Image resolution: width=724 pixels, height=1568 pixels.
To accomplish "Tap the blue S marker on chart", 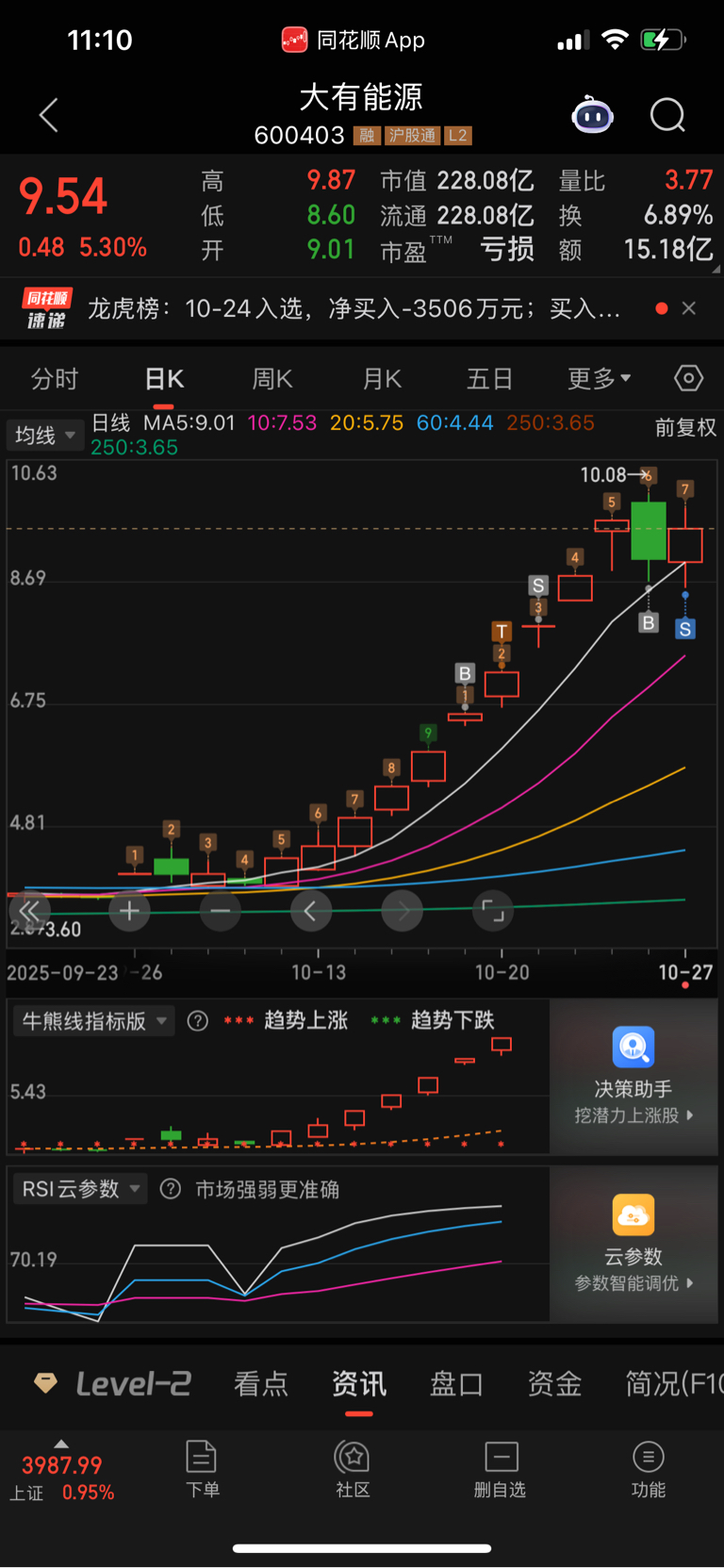I will pos(685,629).
